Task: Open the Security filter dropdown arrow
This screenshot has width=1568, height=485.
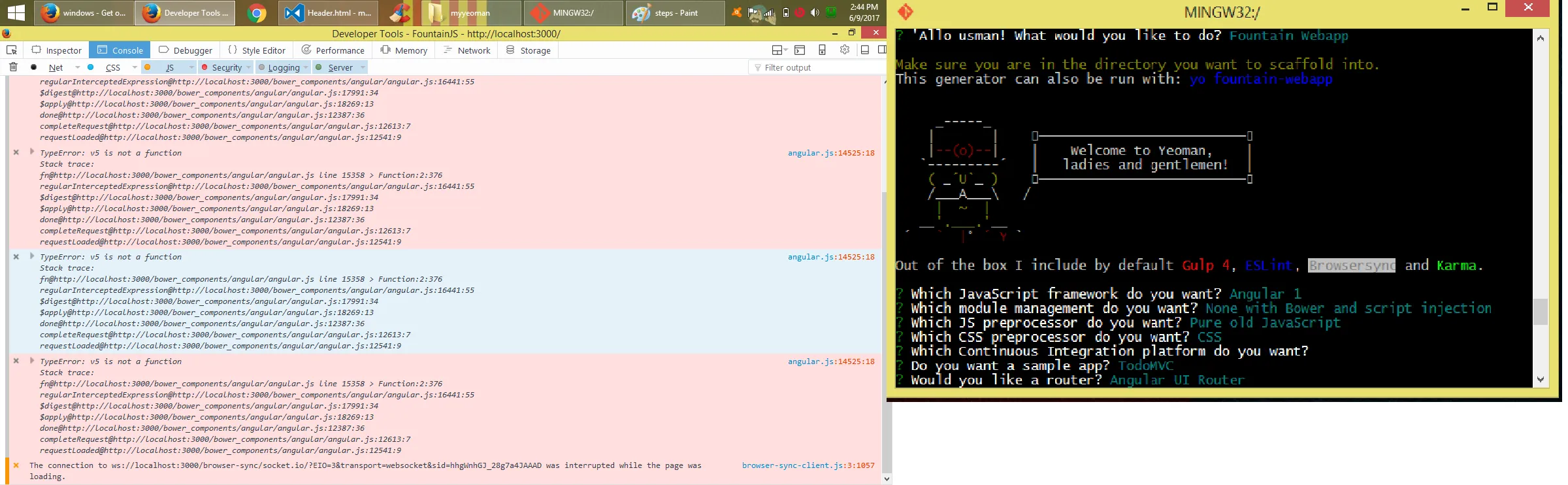Action: [249, 67]
